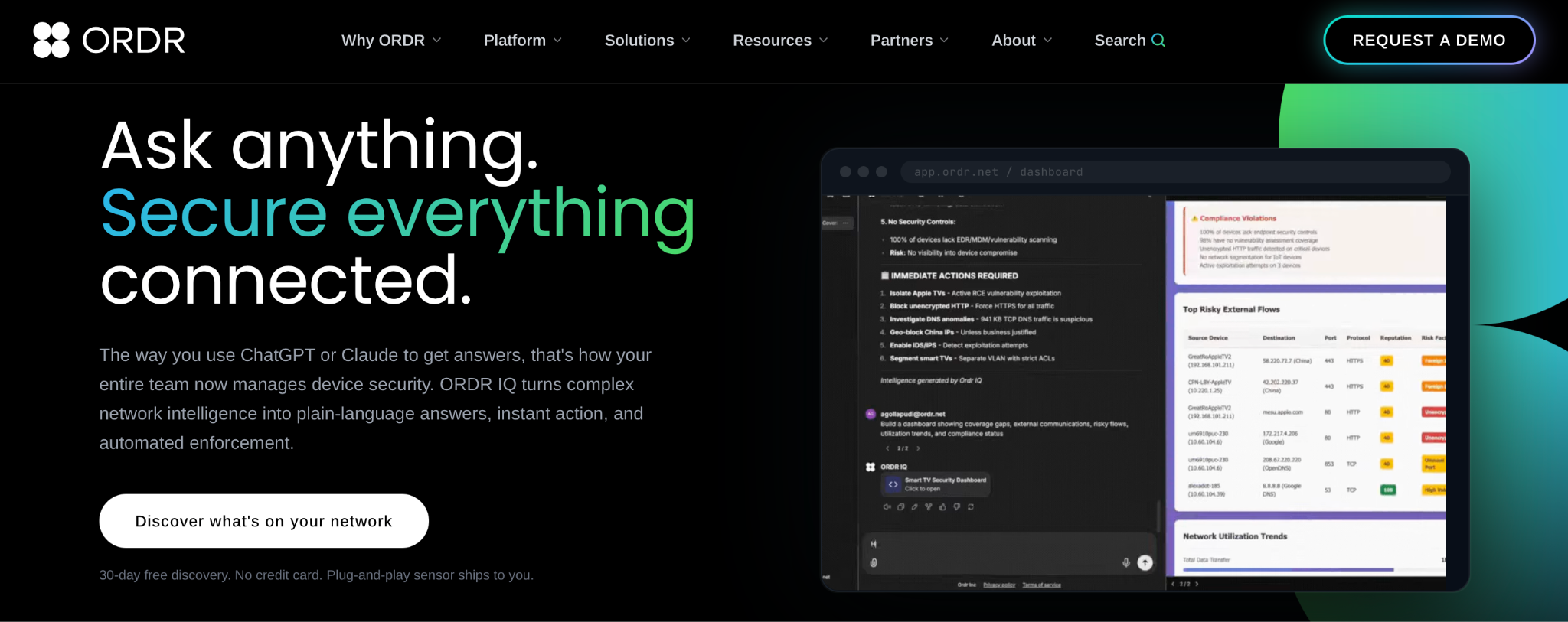Click the Source Device column header
1568x622 pixels.
coord(1207,338)
